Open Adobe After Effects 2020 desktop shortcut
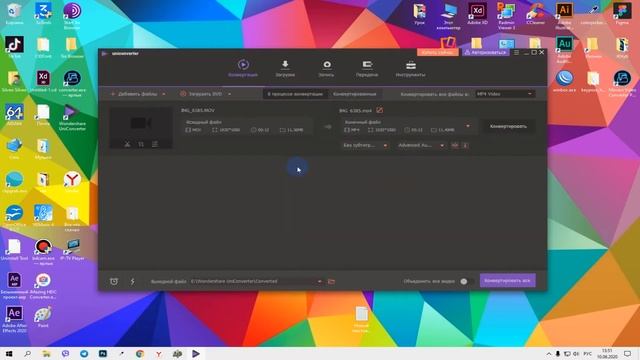Image resolution: width=640 pixels, height=360 pixels. [x=14, y=319]
